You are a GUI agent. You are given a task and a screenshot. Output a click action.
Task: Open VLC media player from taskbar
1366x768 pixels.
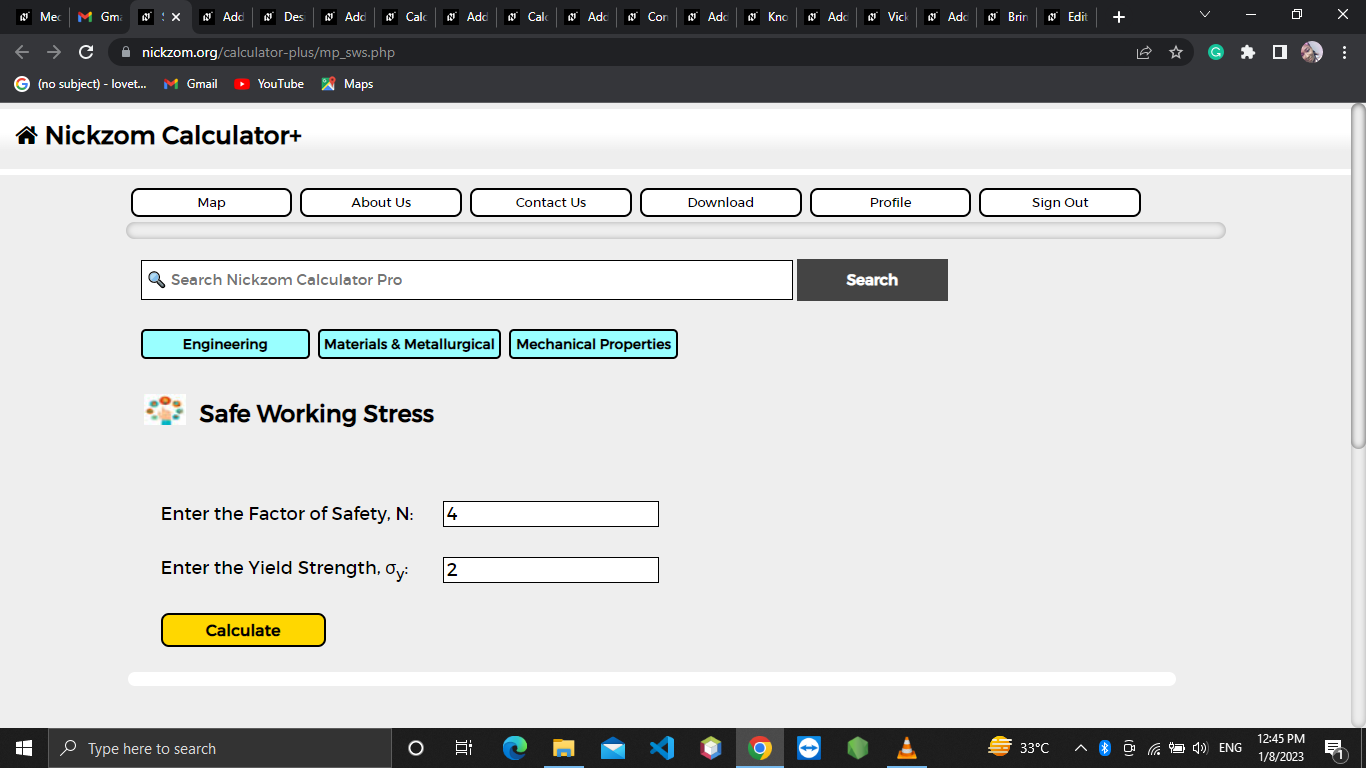click(x=907, y=748)
